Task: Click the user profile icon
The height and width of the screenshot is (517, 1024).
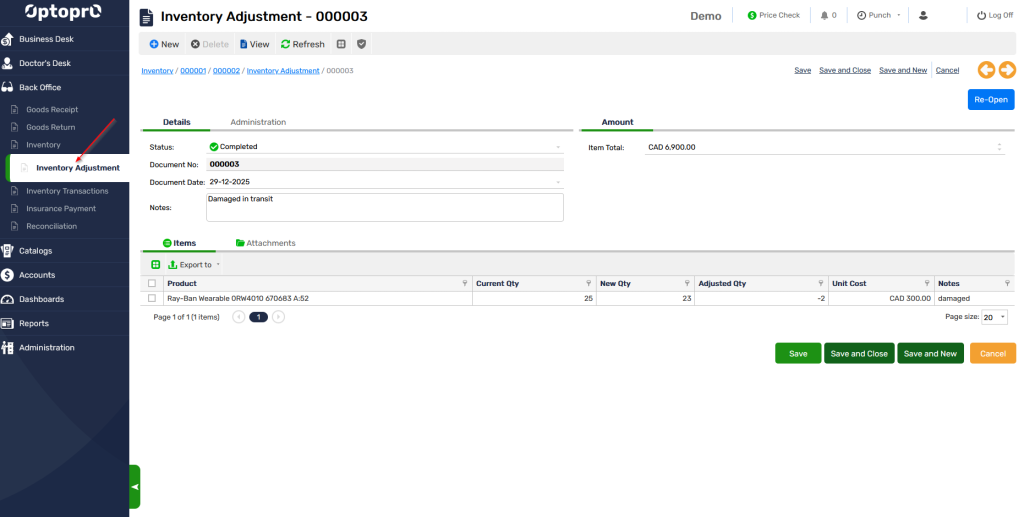Action: [922, 16]
